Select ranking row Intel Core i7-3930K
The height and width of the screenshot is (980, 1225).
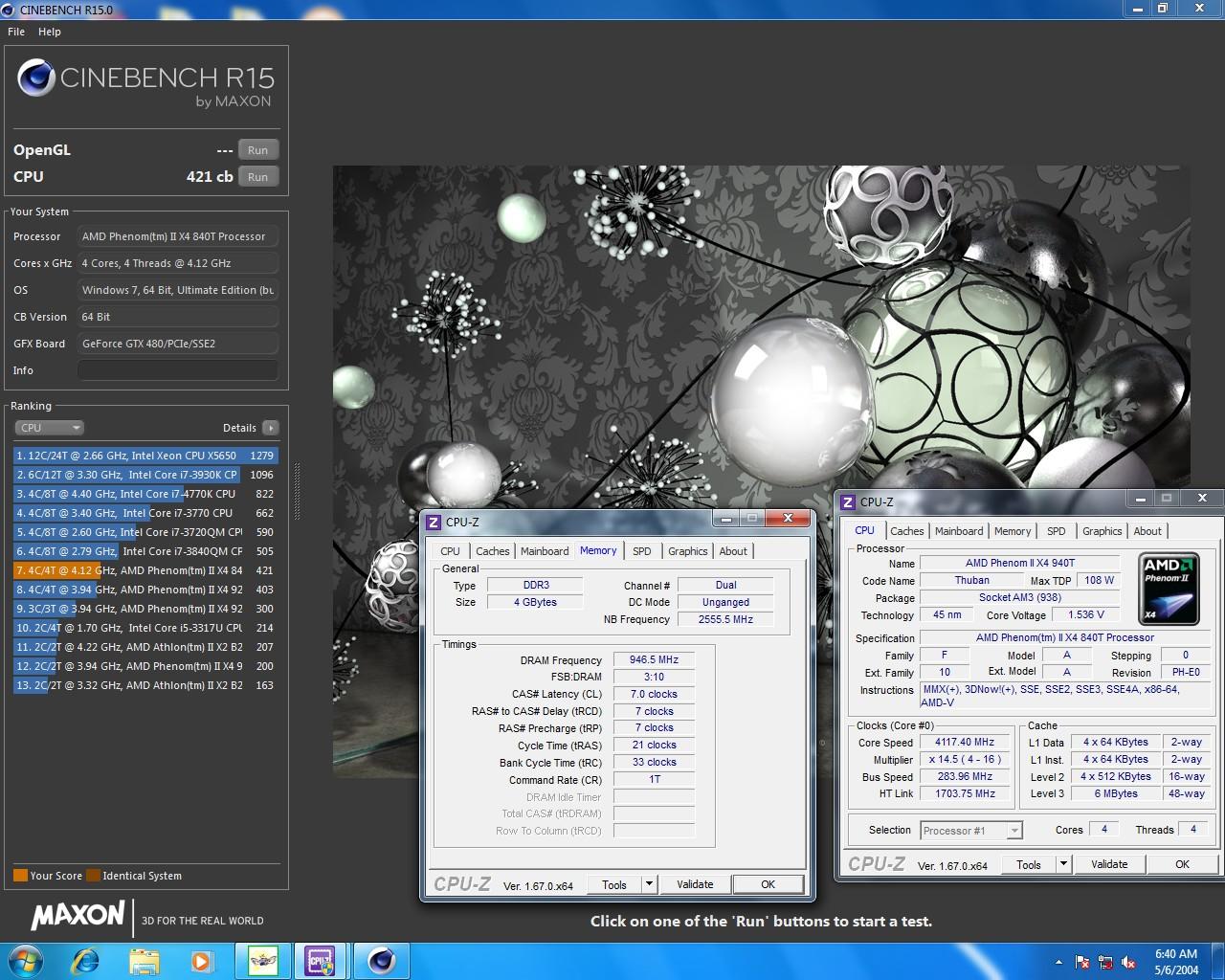145,475
